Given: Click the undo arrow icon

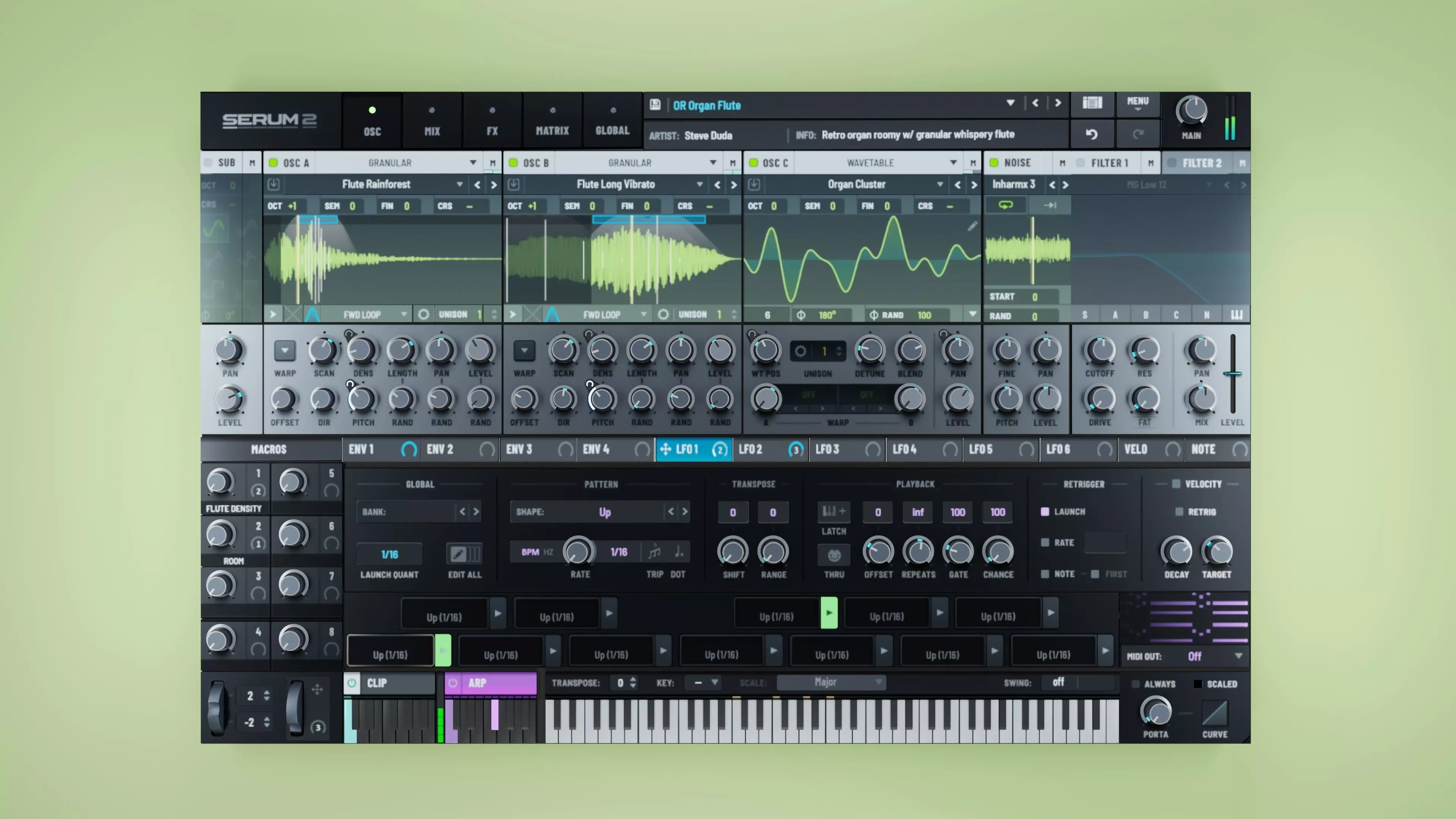Looking at the screenshot, I should (x=1092, y=135).
